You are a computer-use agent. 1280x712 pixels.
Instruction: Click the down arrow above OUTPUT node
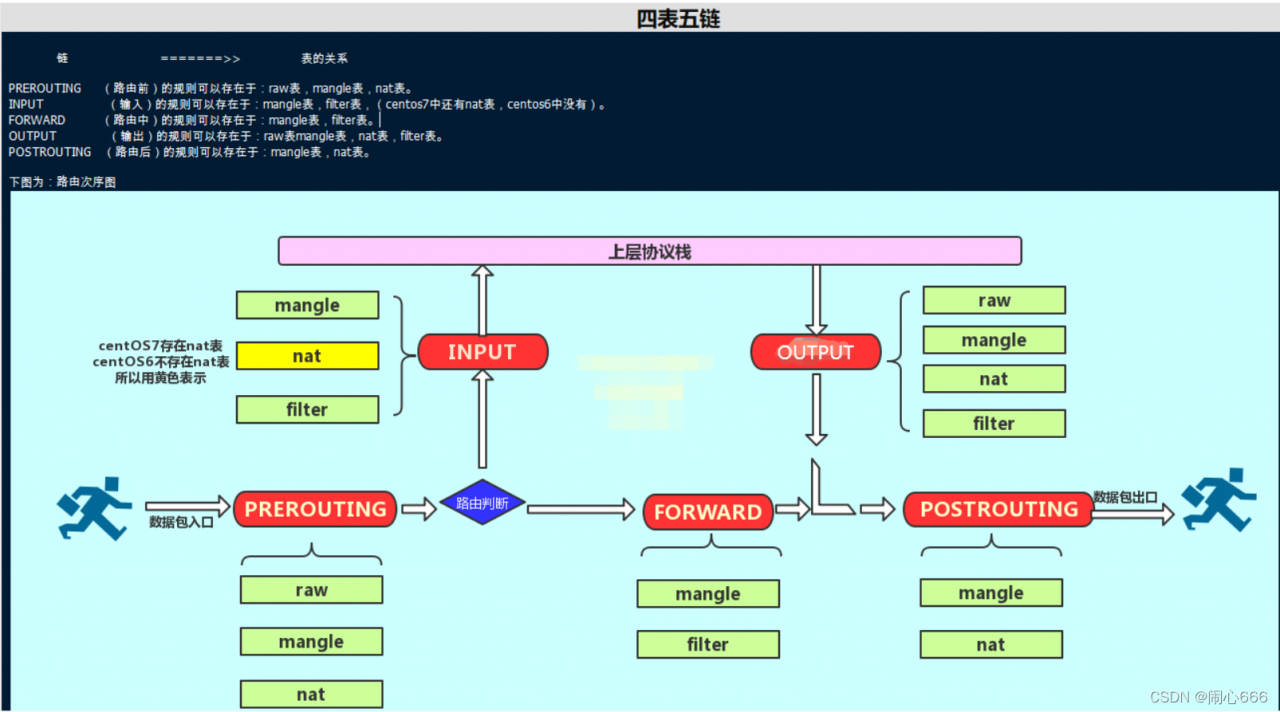tap(816, 300)
